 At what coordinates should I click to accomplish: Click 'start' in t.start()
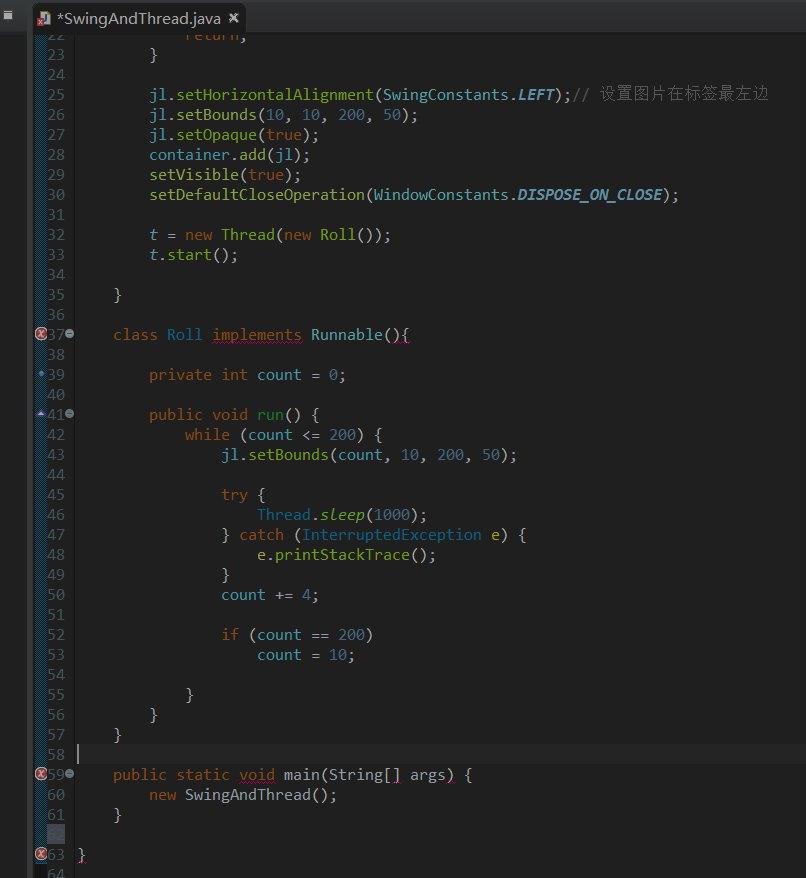click(x=189, y=255)
